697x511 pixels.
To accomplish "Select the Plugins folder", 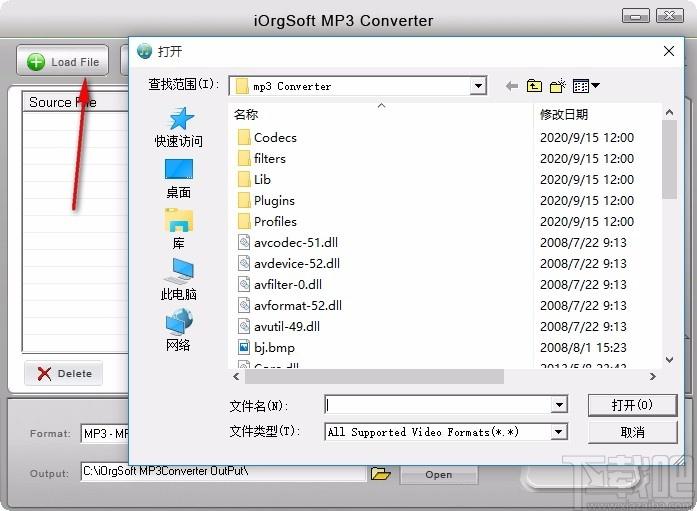I will (266, 200).
